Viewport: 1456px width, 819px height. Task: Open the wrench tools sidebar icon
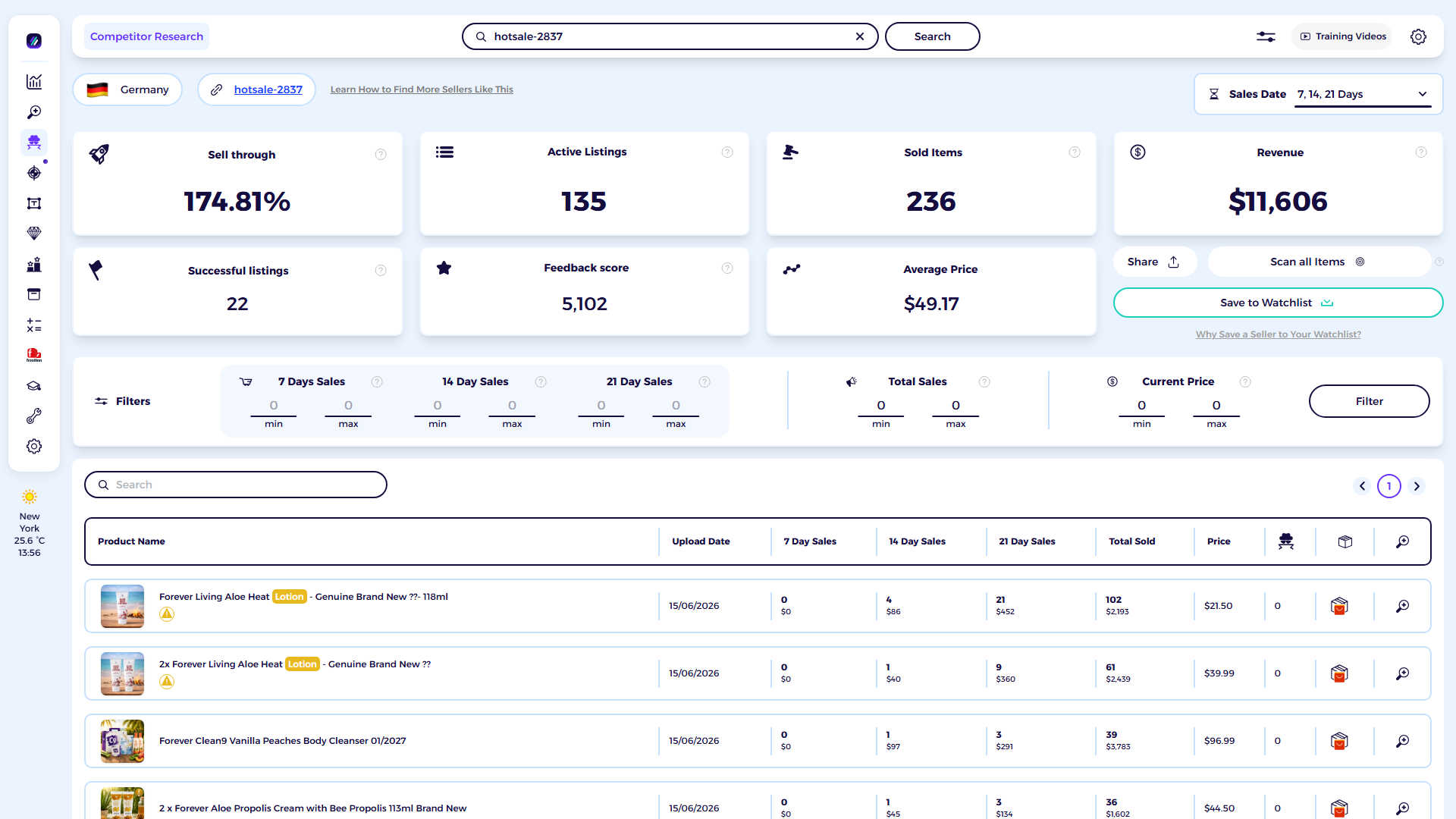[34, 416]
